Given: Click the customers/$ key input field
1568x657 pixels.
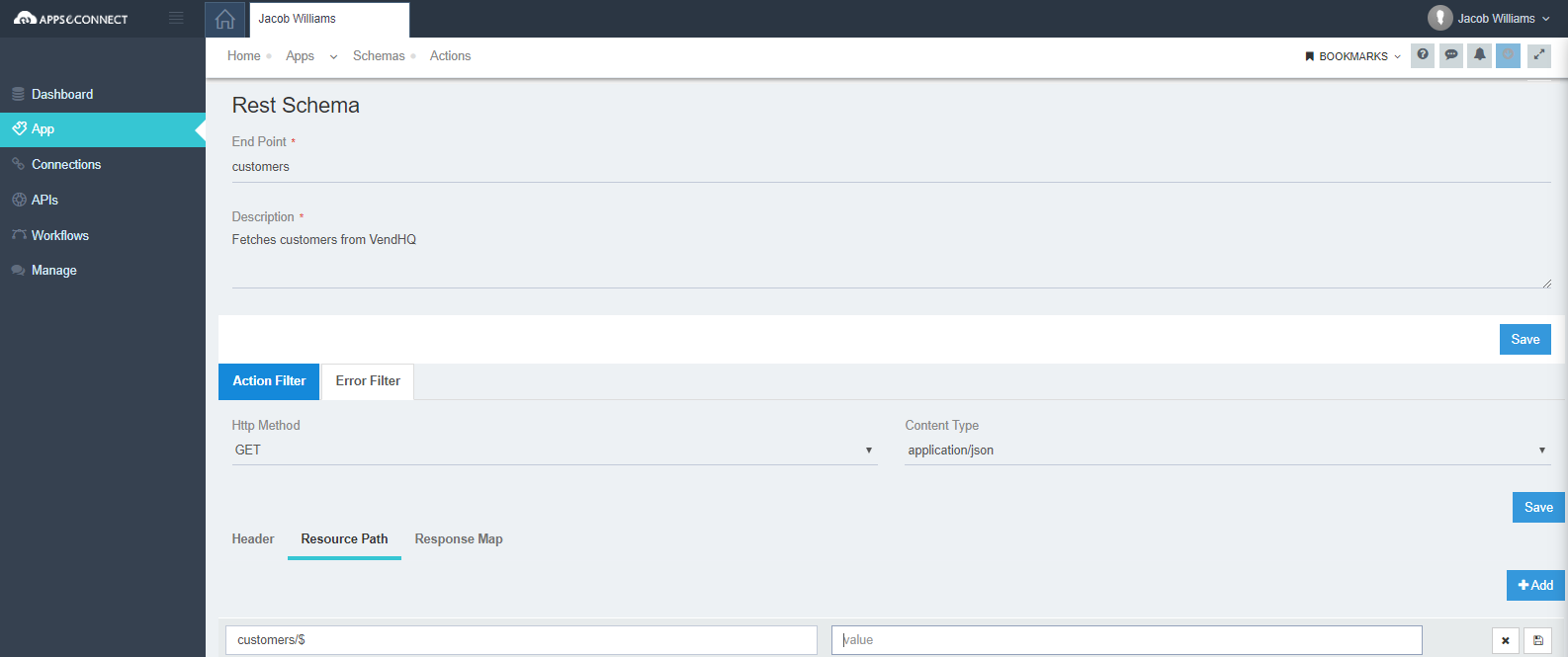Looking at the screenshot, I should (521, 640).
